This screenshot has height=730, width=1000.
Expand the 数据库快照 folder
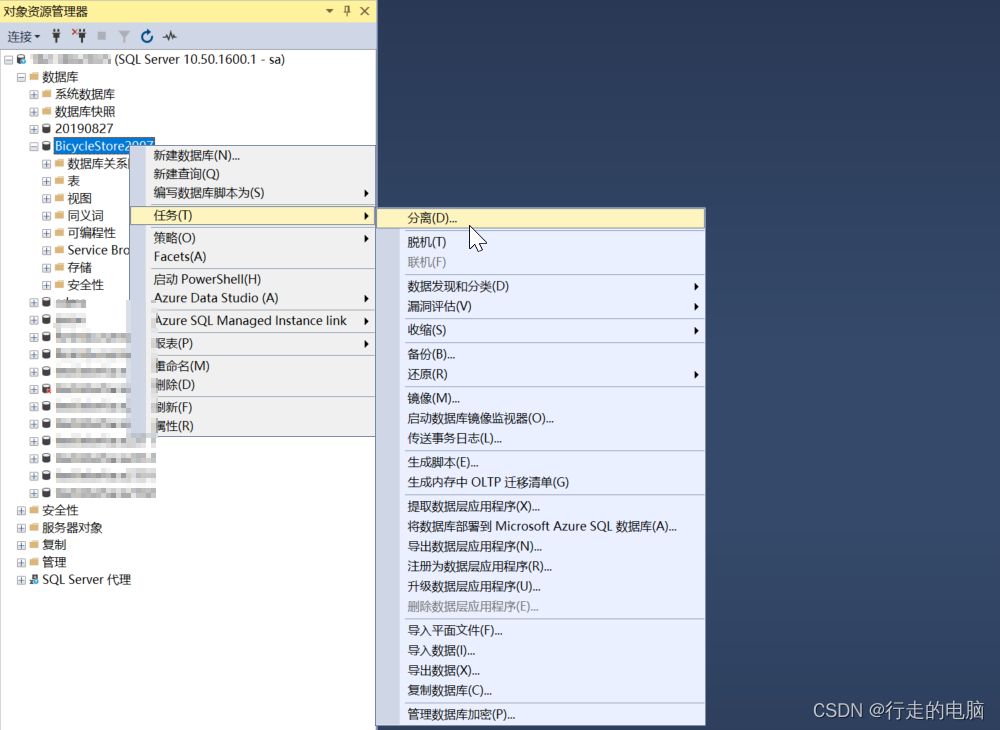[34, 112]
